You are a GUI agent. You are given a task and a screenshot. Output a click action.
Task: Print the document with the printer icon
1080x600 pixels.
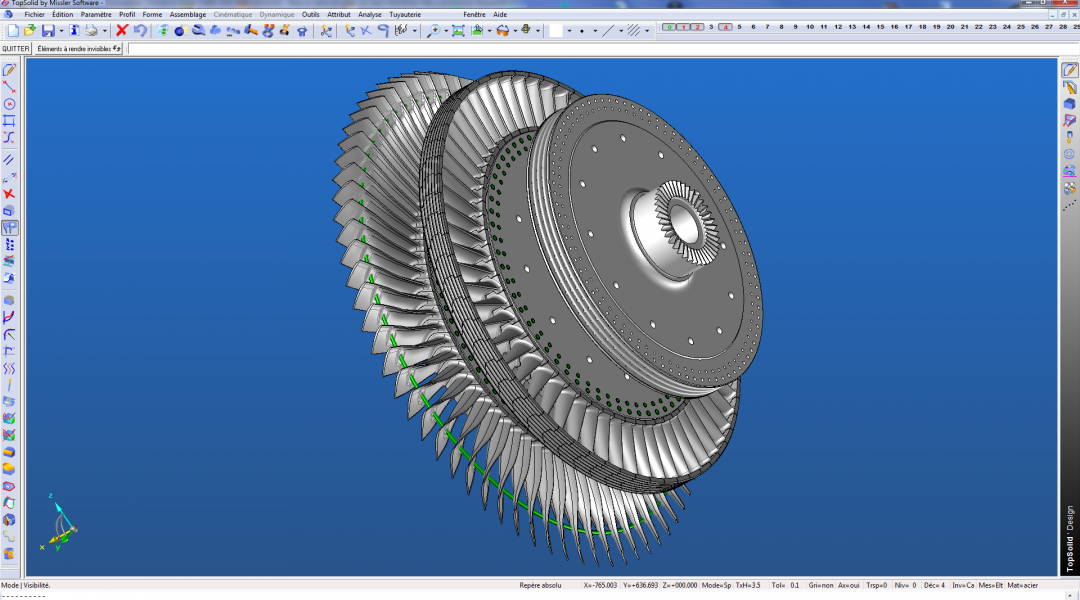pos(91,30)
